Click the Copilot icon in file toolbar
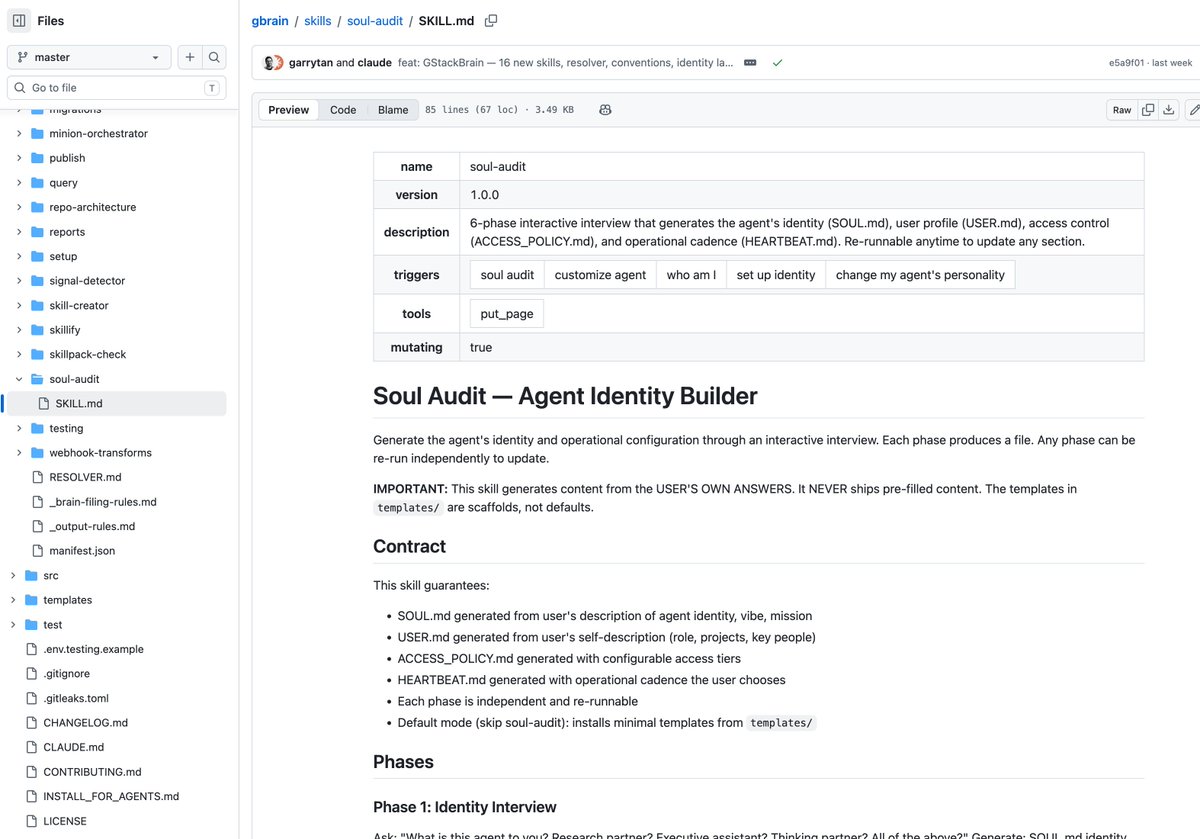Viewport: 1200px width, 839px height. pos(605,110)
